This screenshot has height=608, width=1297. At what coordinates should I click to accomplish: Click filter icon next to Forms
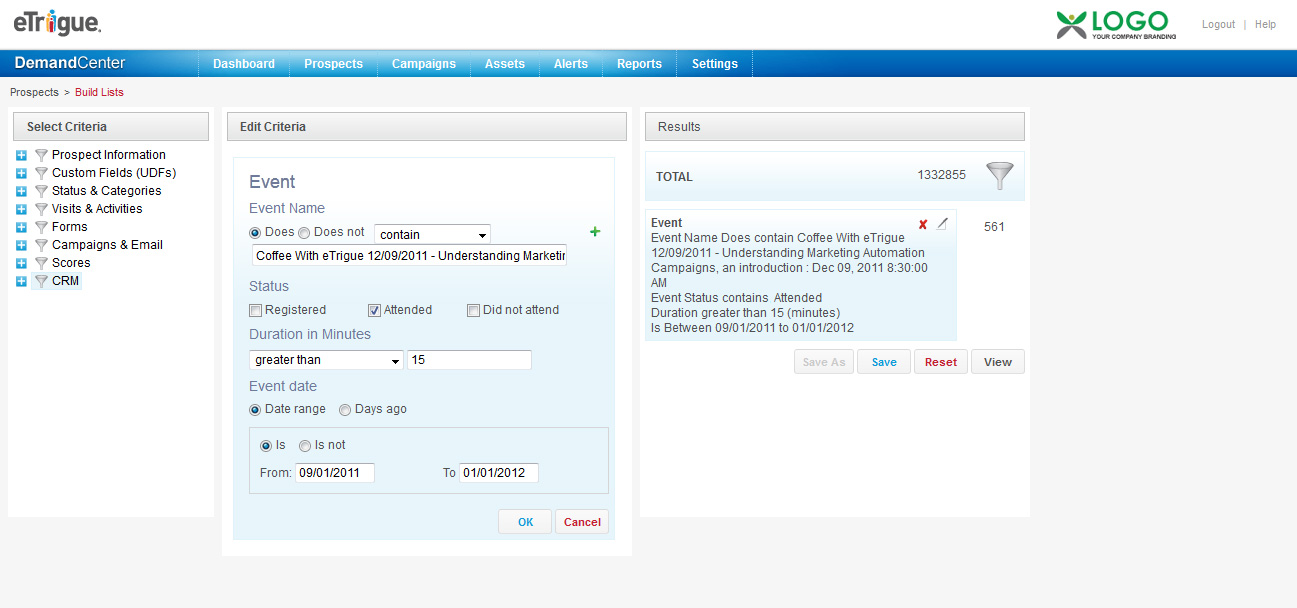tap(41, 227)
